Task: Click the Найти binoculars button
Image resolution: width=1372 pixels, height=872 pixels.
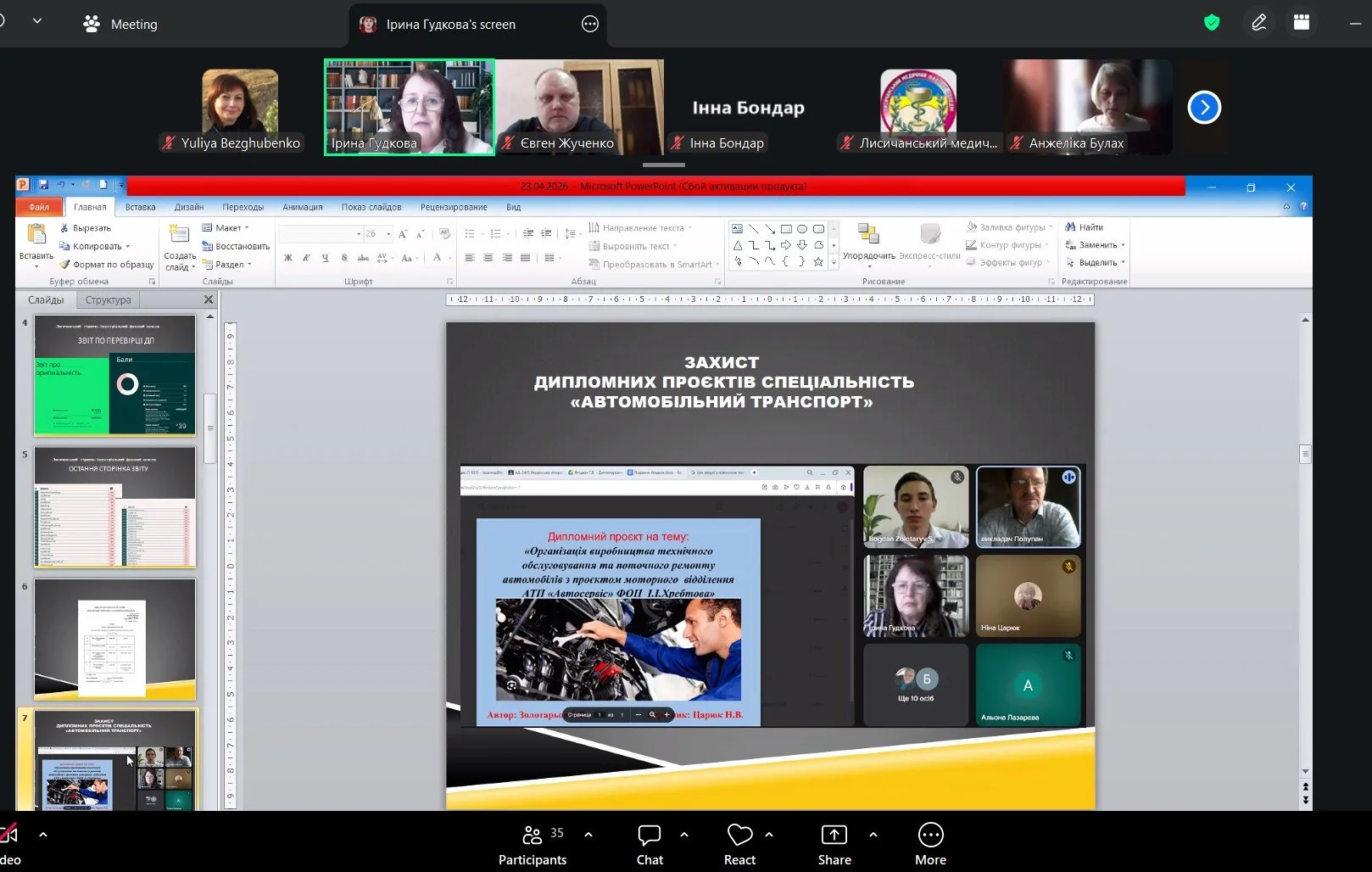Action: [x=1084, y=227]
